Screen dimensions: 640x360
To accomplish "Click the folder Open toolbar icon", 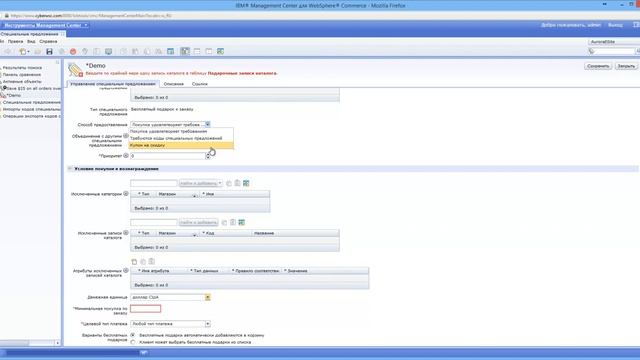I will (38, 51).
